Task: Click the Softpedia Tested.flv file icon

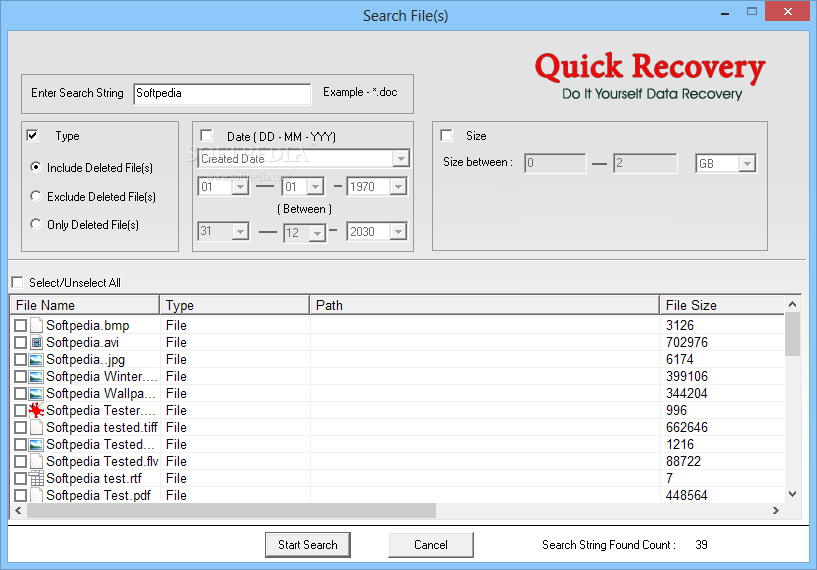Action: click(36, 461)
